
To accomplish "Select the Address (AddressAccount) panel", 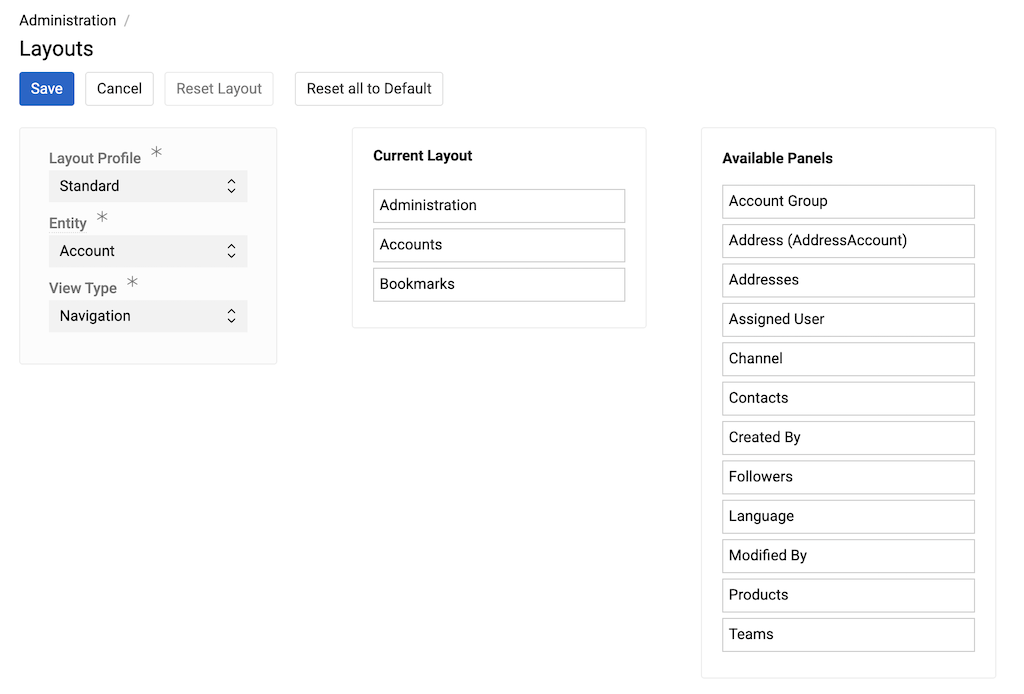I will (x=847, y=241).
